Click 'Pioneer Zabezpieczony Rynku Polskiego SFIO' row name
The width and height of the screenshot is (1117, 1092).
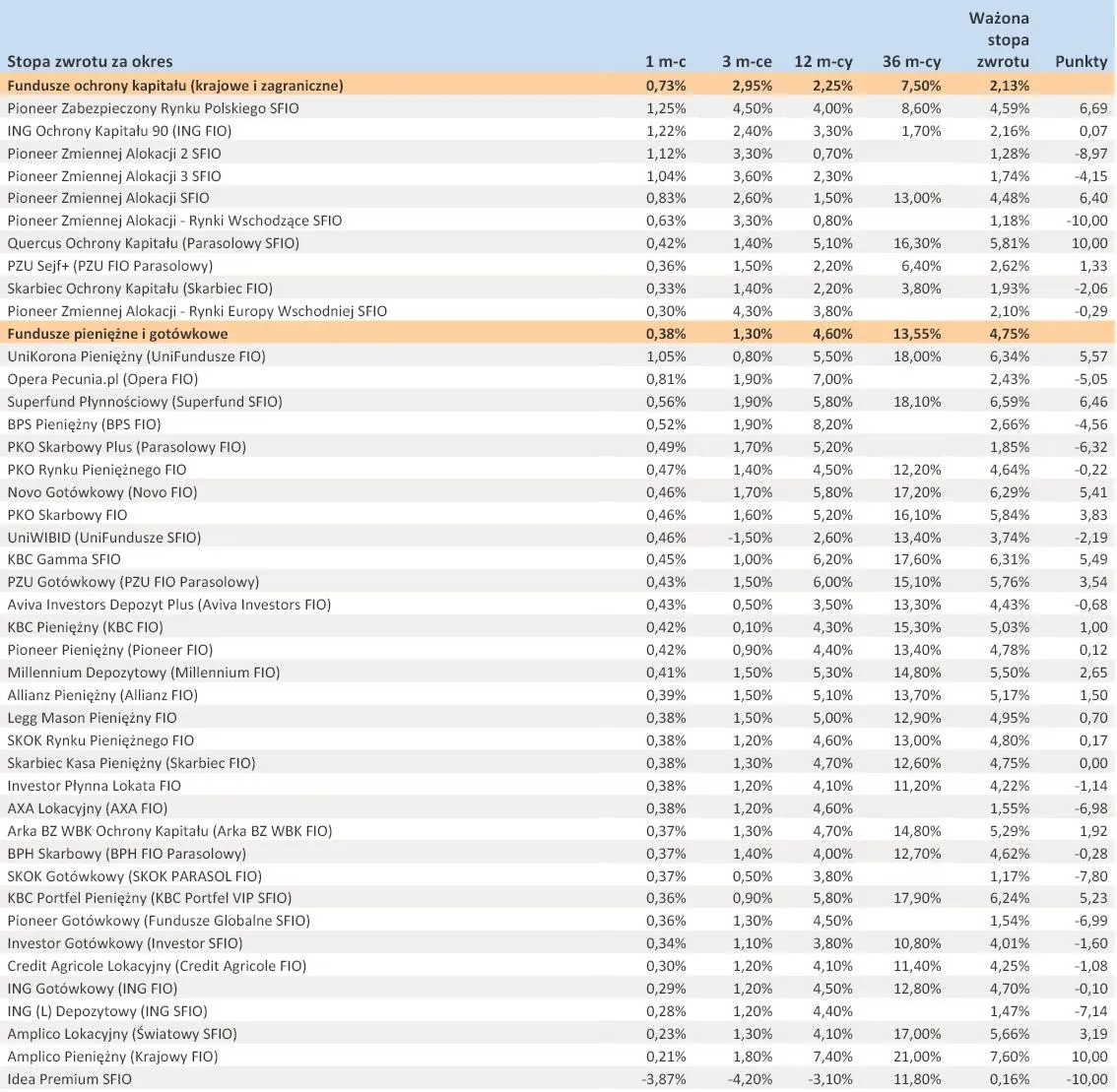click(x=153, y=108)
